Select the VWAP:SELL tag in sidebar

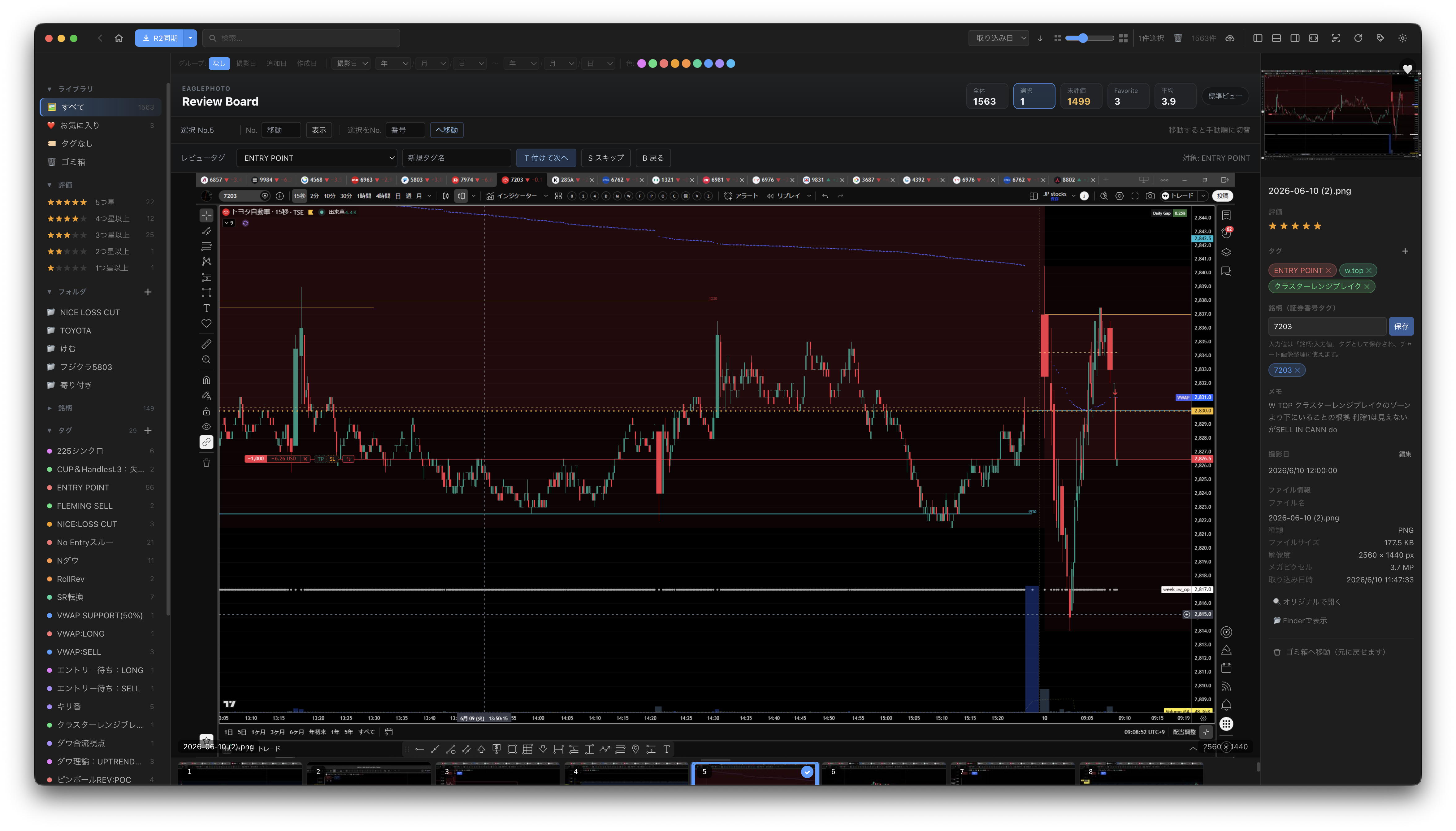tap(101, 652)
